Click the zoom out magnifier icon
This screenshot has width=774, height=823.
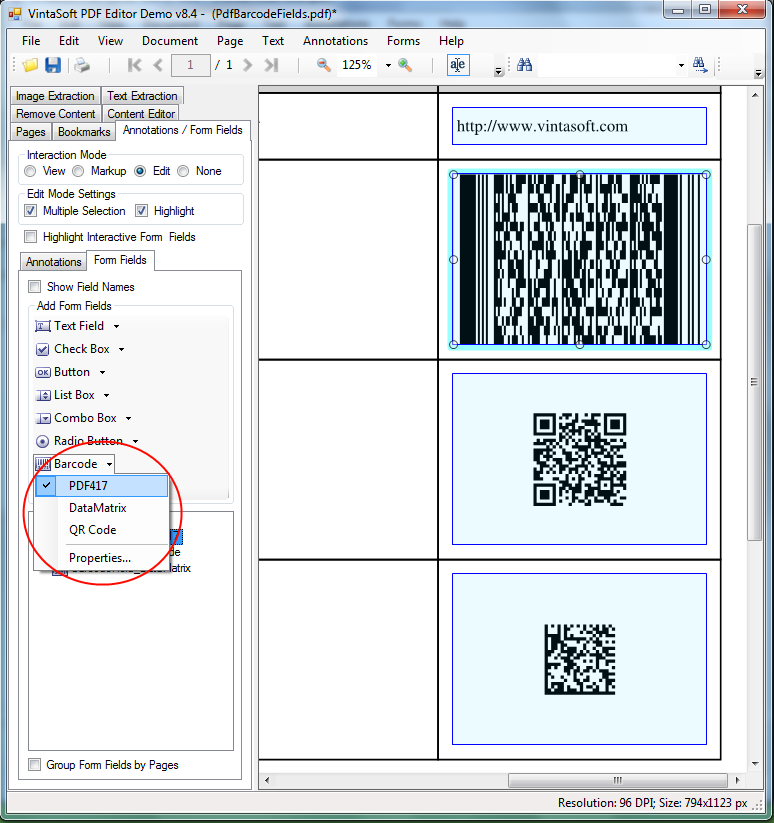(x=323, y=65)
